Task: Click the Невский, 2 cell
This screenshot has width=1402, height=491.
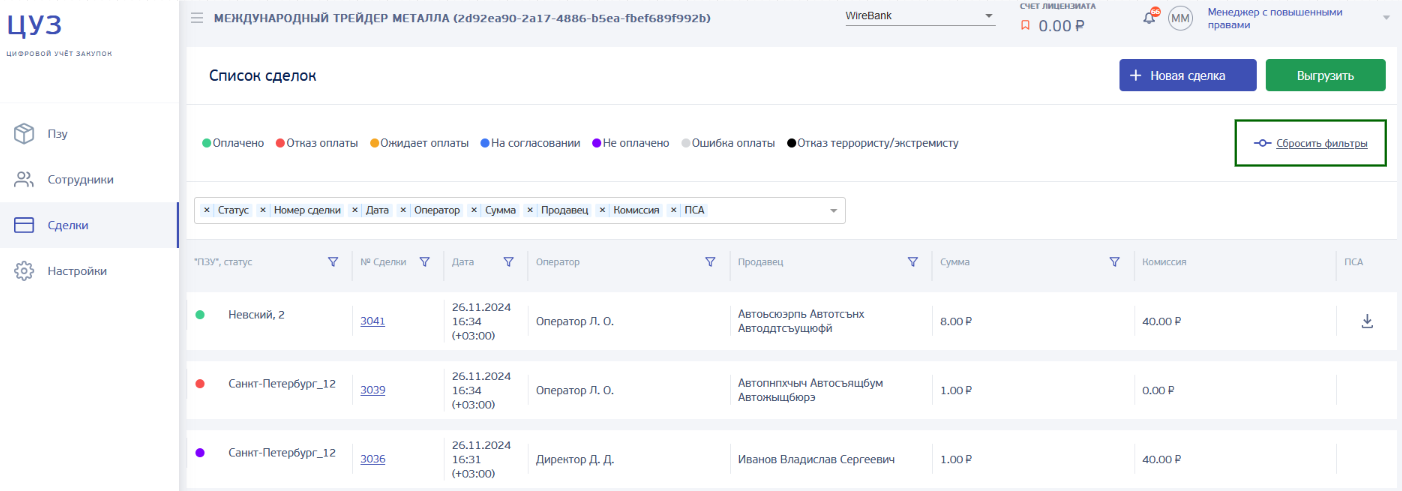Action: 256,314
